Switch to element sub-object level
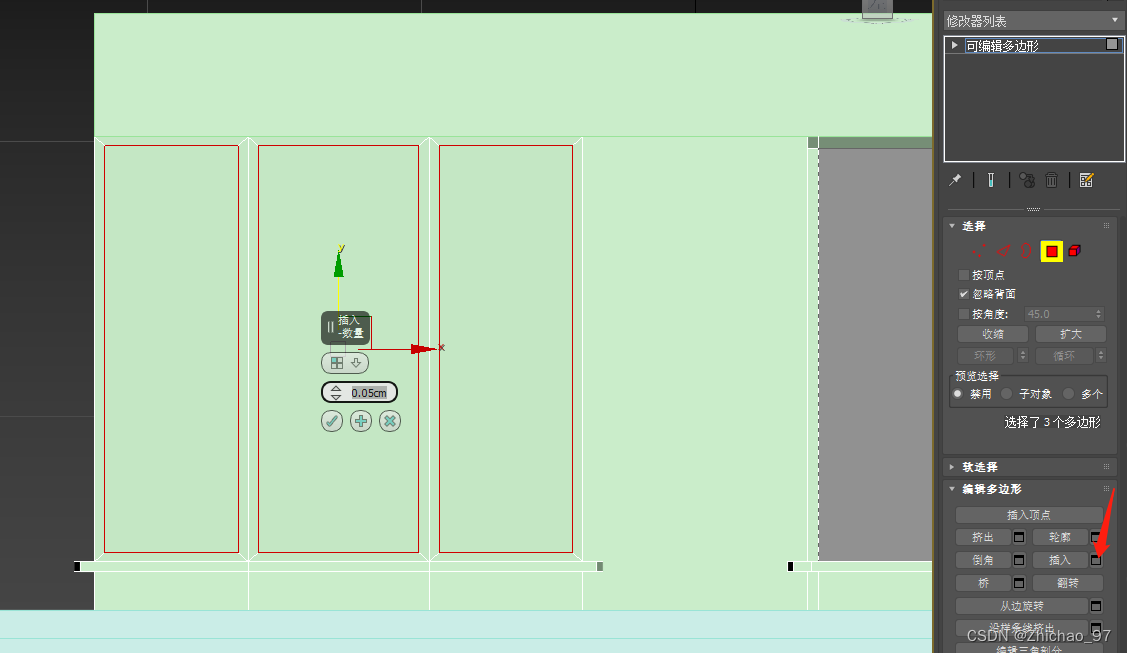1127x653 pixels. 1075,251
